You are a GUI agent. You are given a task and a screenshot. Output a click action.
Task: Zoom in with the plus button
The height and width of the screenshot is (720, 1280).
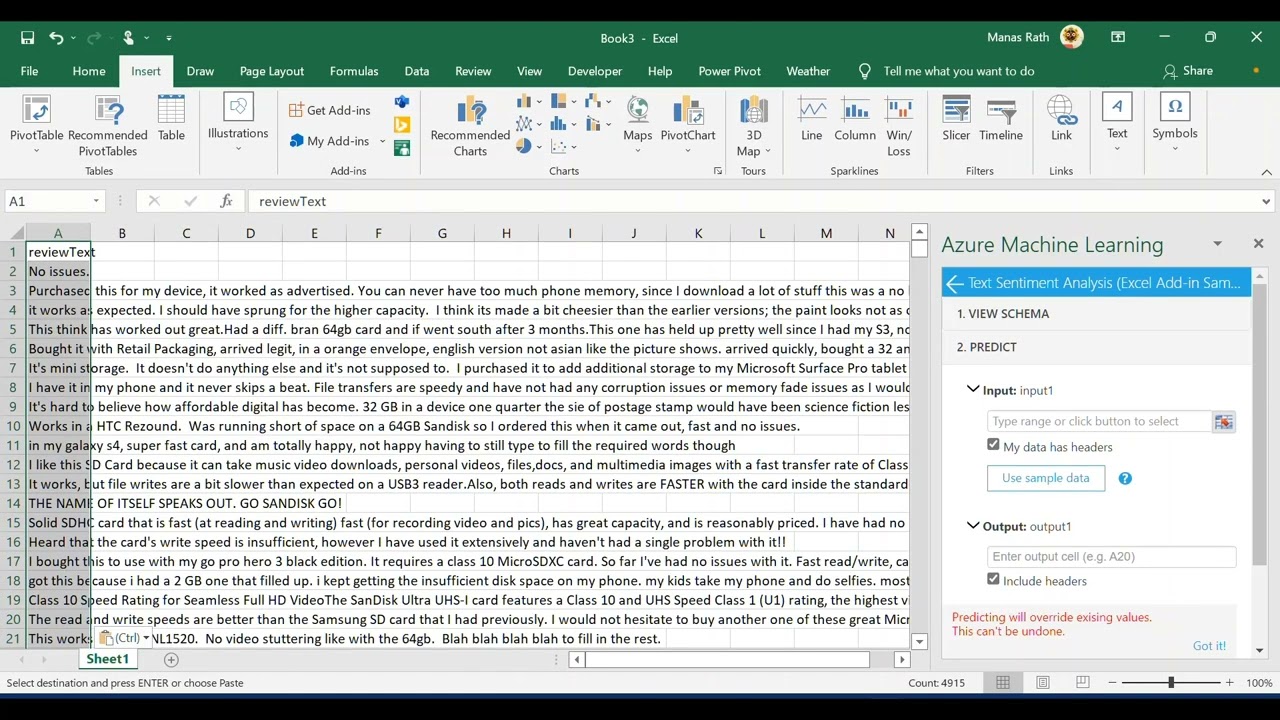1229,682
